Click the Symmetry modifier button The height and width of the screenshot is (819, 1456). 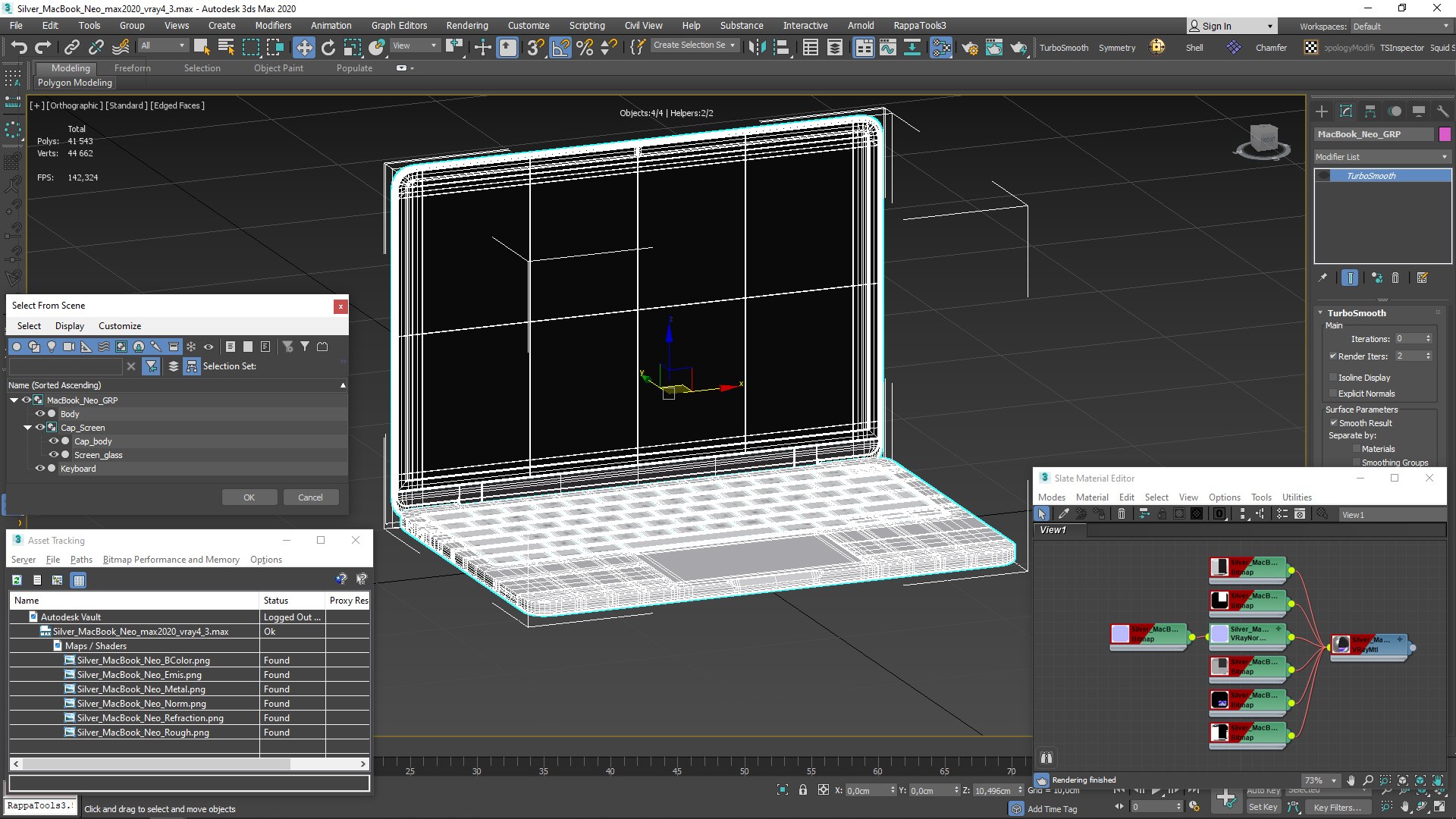click(1117, 48)
